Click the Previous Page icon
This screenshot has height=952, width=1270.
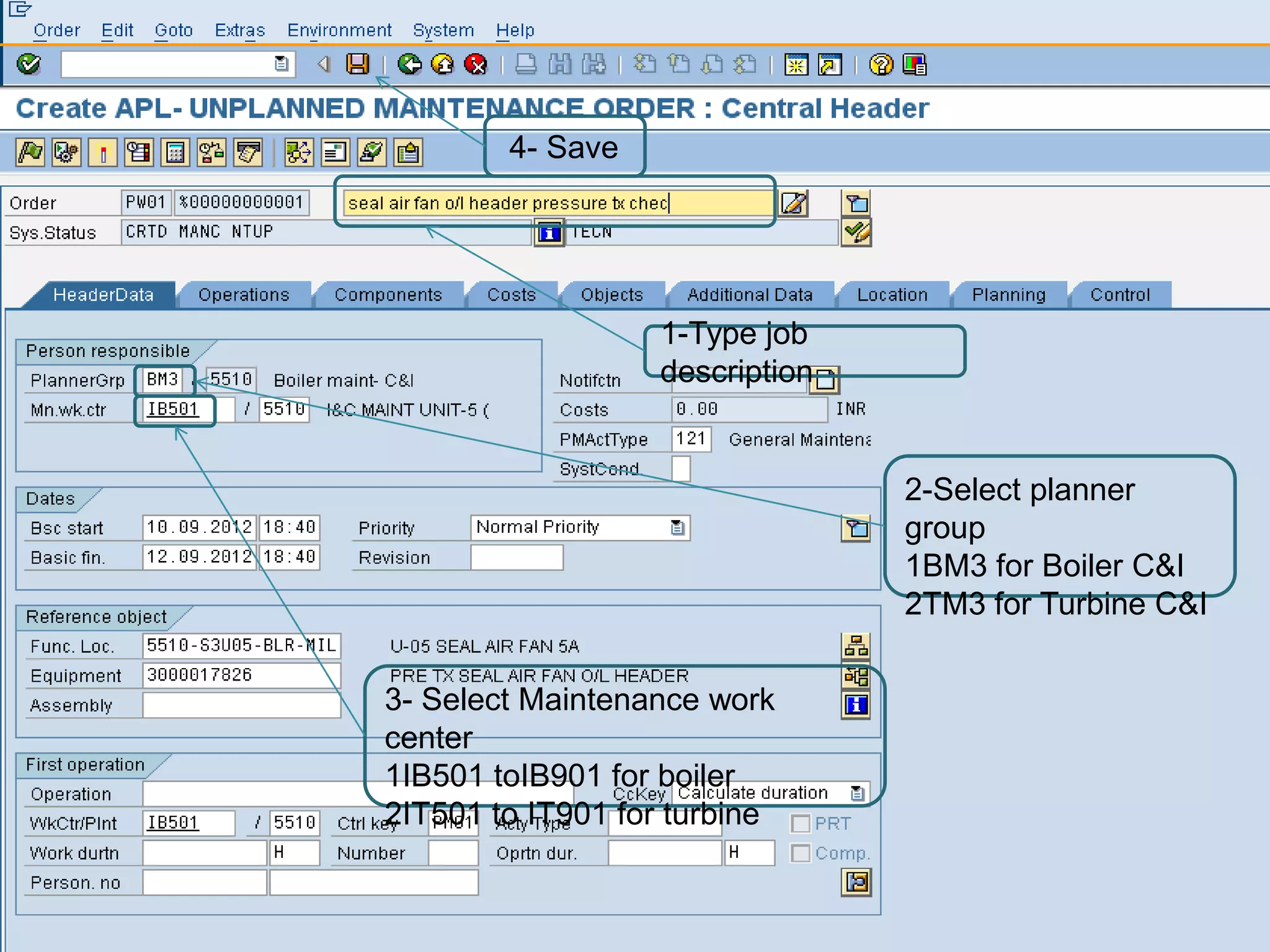tap(678, 64)
